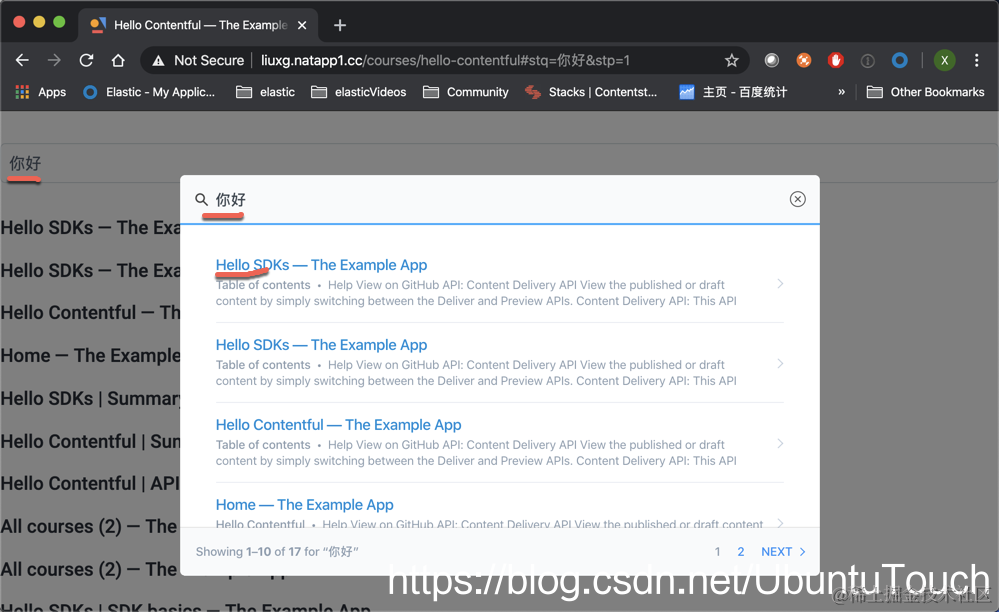Viewport: 999px width, 612px height.
Task: Open second Hello SDKs result chevron
Action: (x=780, y=364)
